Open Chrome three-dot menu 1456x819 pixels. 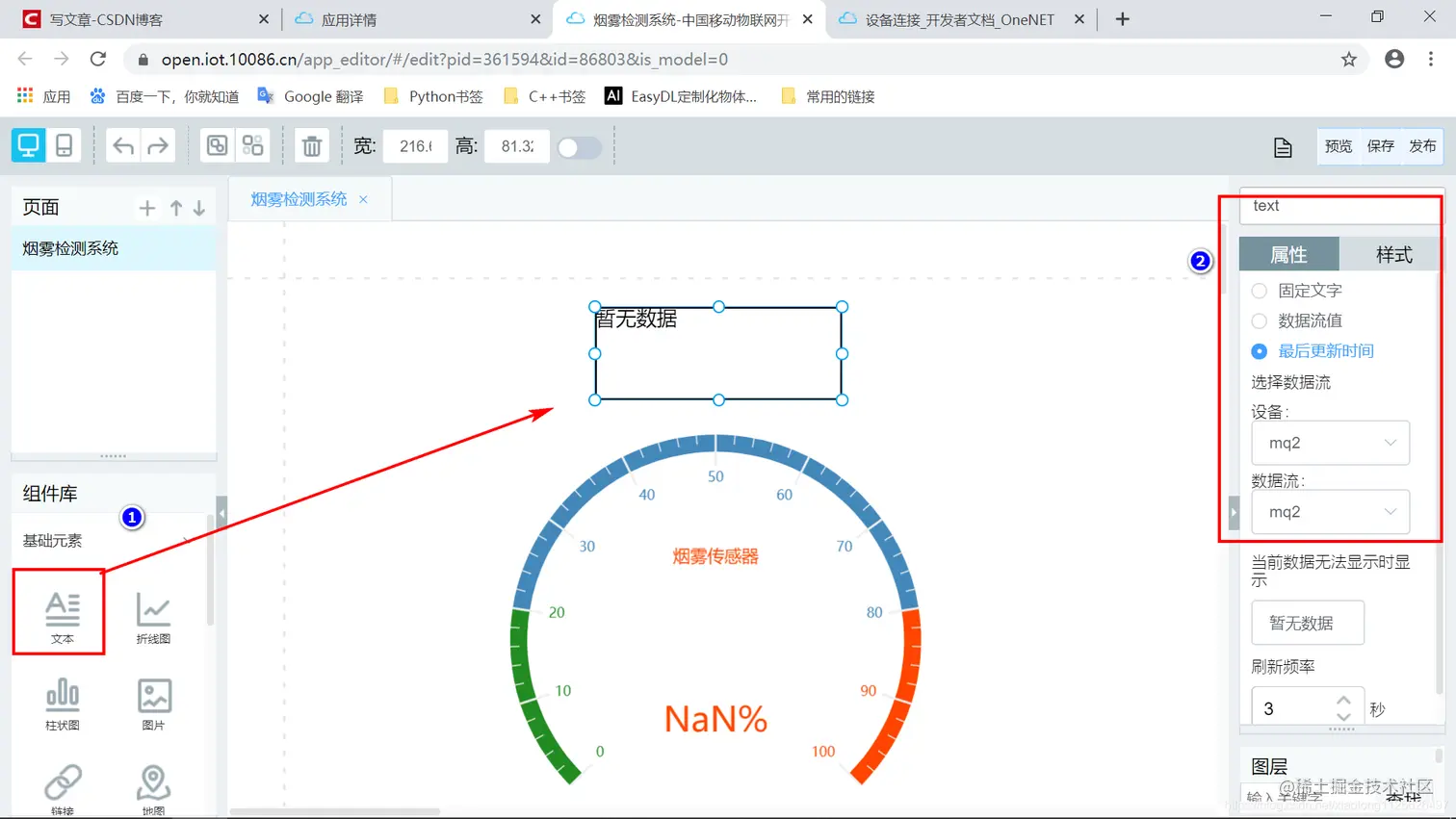pyautogui.click(x=1431, y=59)
